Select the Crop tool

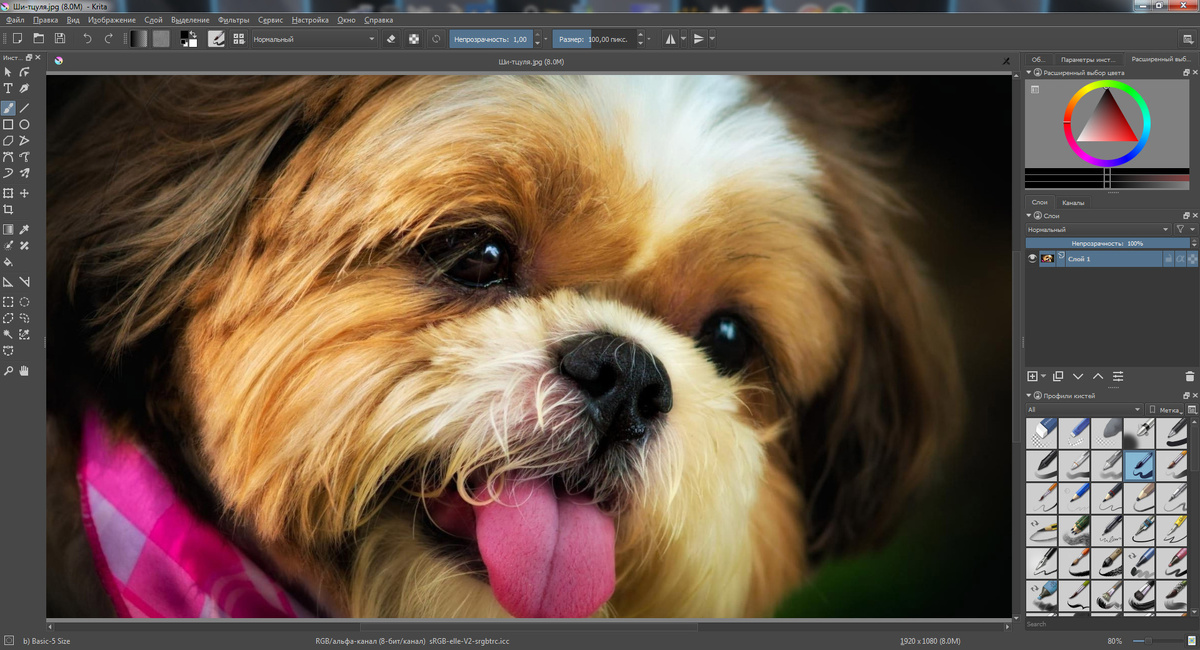pyautogui.click(x=8, y=210)
